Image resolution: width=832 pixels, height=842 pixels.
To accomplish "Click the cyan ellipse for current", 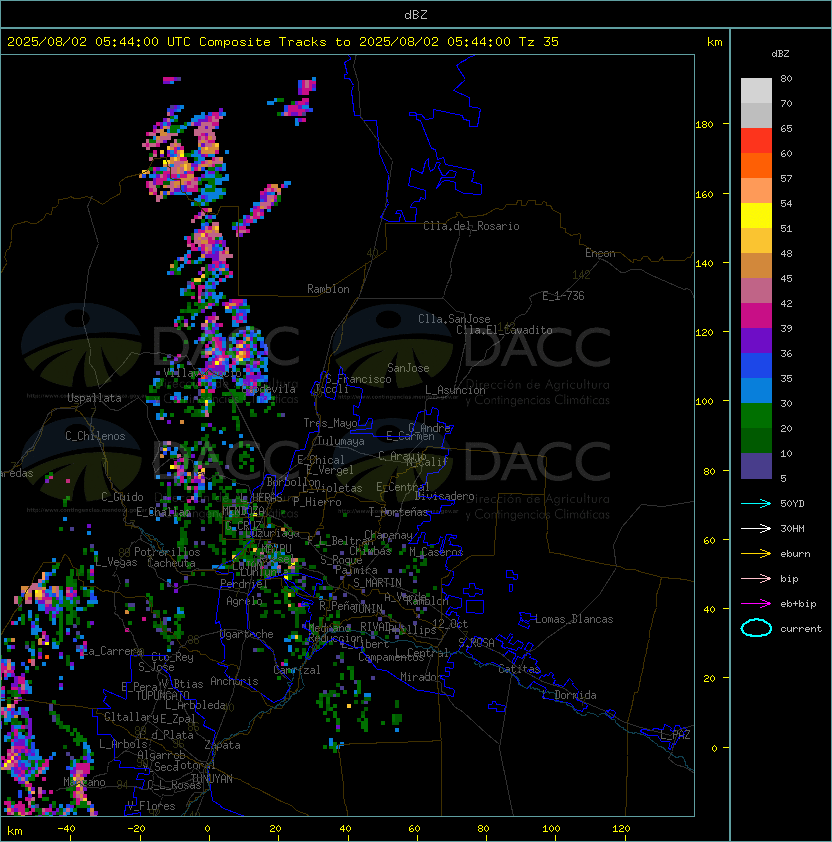I will pos(756,628).
